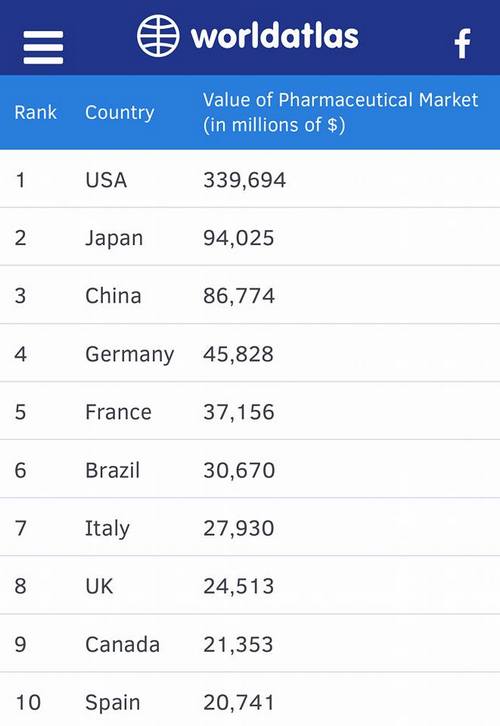
Task: Select Canada in the country list
Action: tap(123, 645)
